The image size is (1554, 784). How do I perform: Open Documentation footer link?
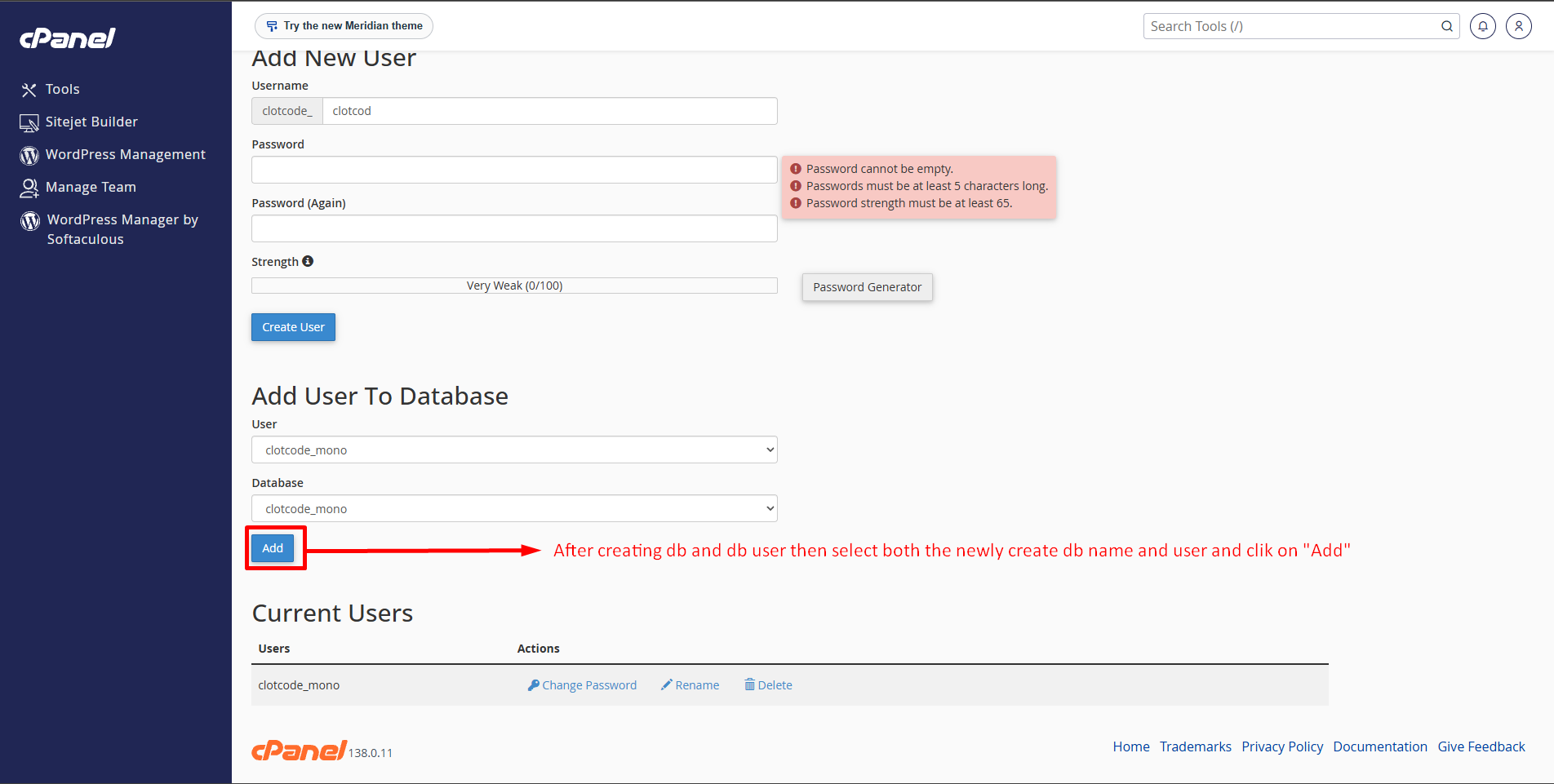[1380, 746]
